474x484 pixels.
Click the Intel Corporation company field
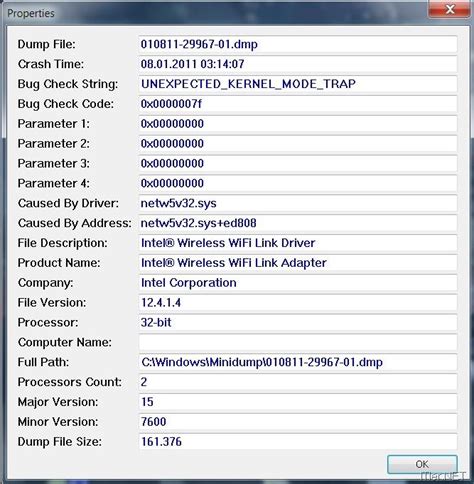tap(298, 283)
